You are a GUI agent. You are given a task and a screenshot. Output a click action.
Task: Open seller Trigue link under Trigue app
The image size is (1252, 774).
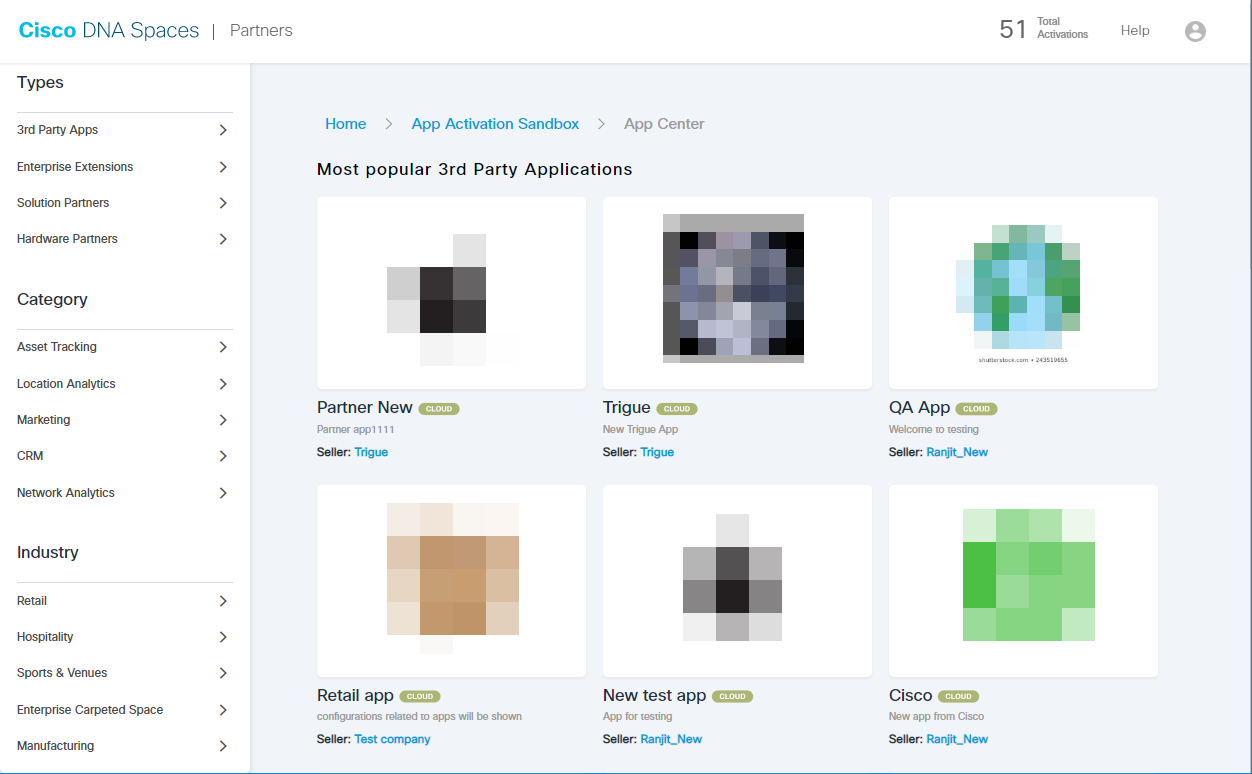tap(657, 452)
